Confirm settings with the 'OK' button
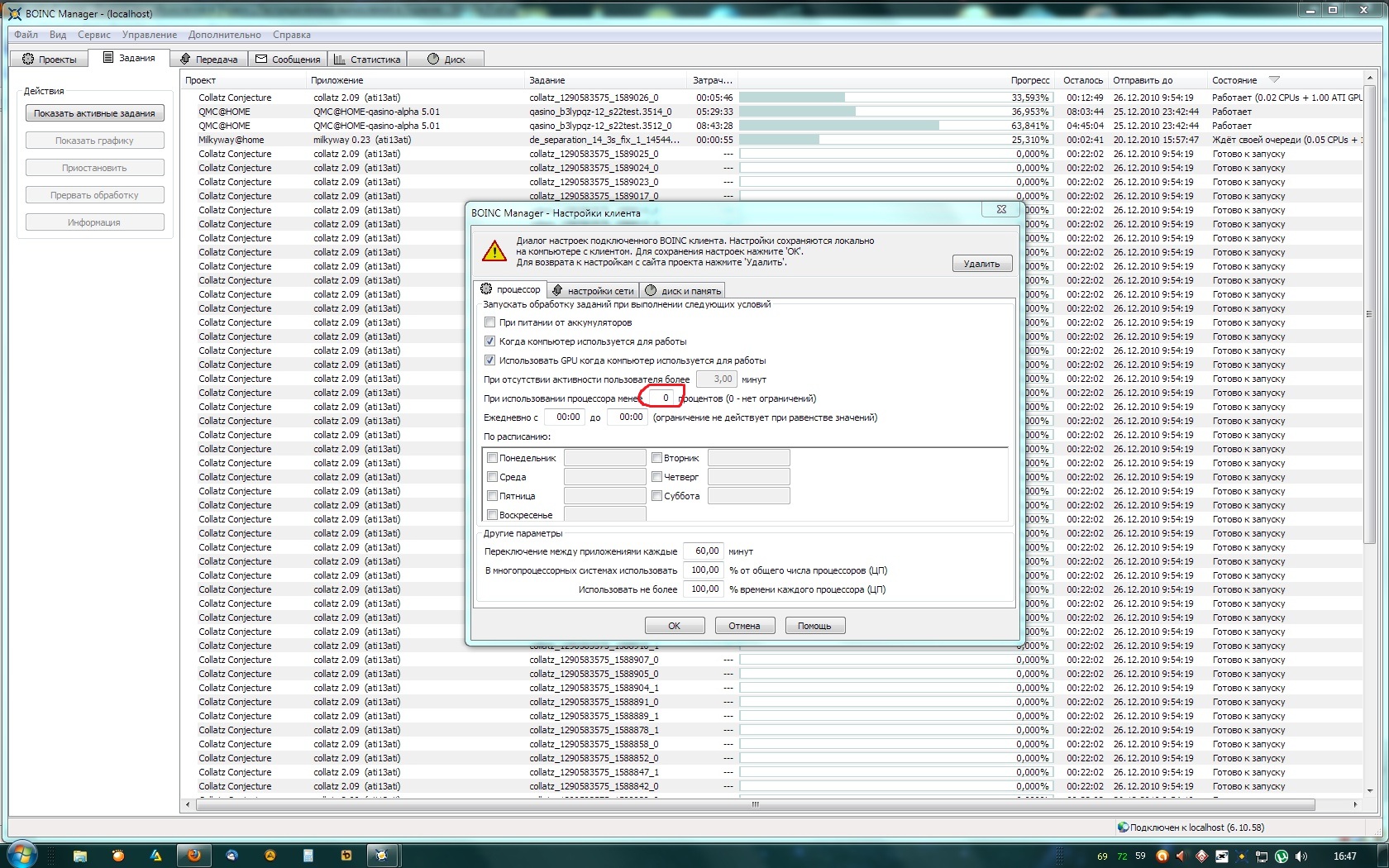Image resolution: width=1389 pixels, height=868 pixels. pyautogui.click(x=675, y=626)
